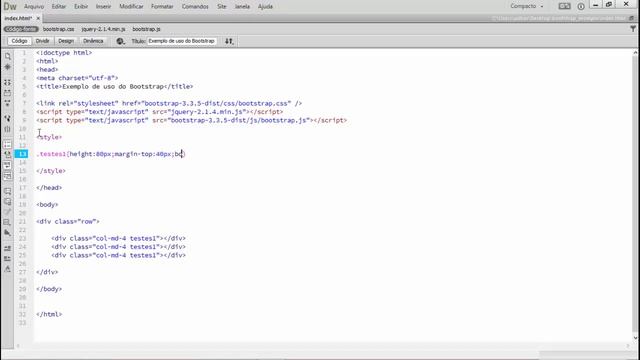Click the <title> tag code line

(114, 87)
